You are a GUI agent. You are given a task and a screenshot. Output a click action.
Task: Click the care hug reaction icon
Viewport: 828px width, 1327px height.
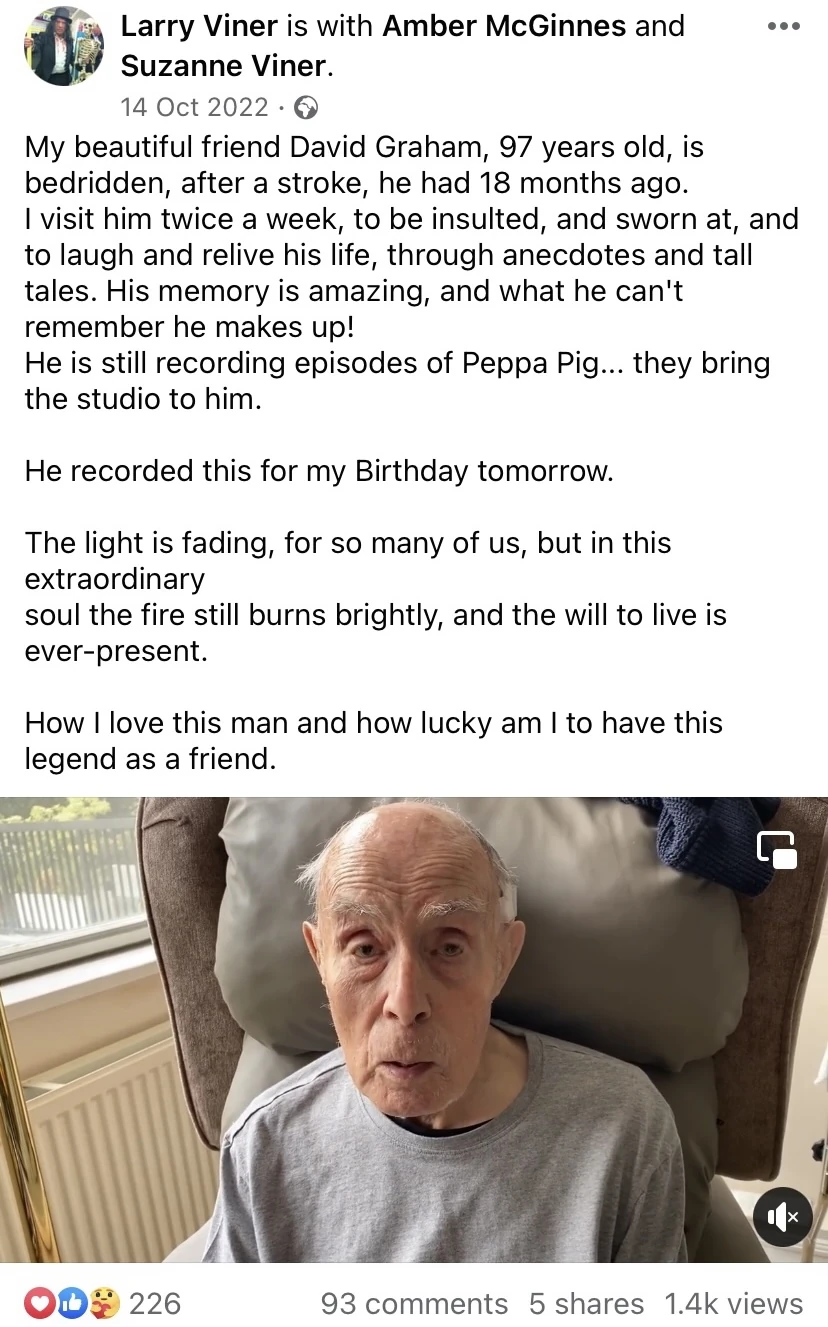point(104,1302)
